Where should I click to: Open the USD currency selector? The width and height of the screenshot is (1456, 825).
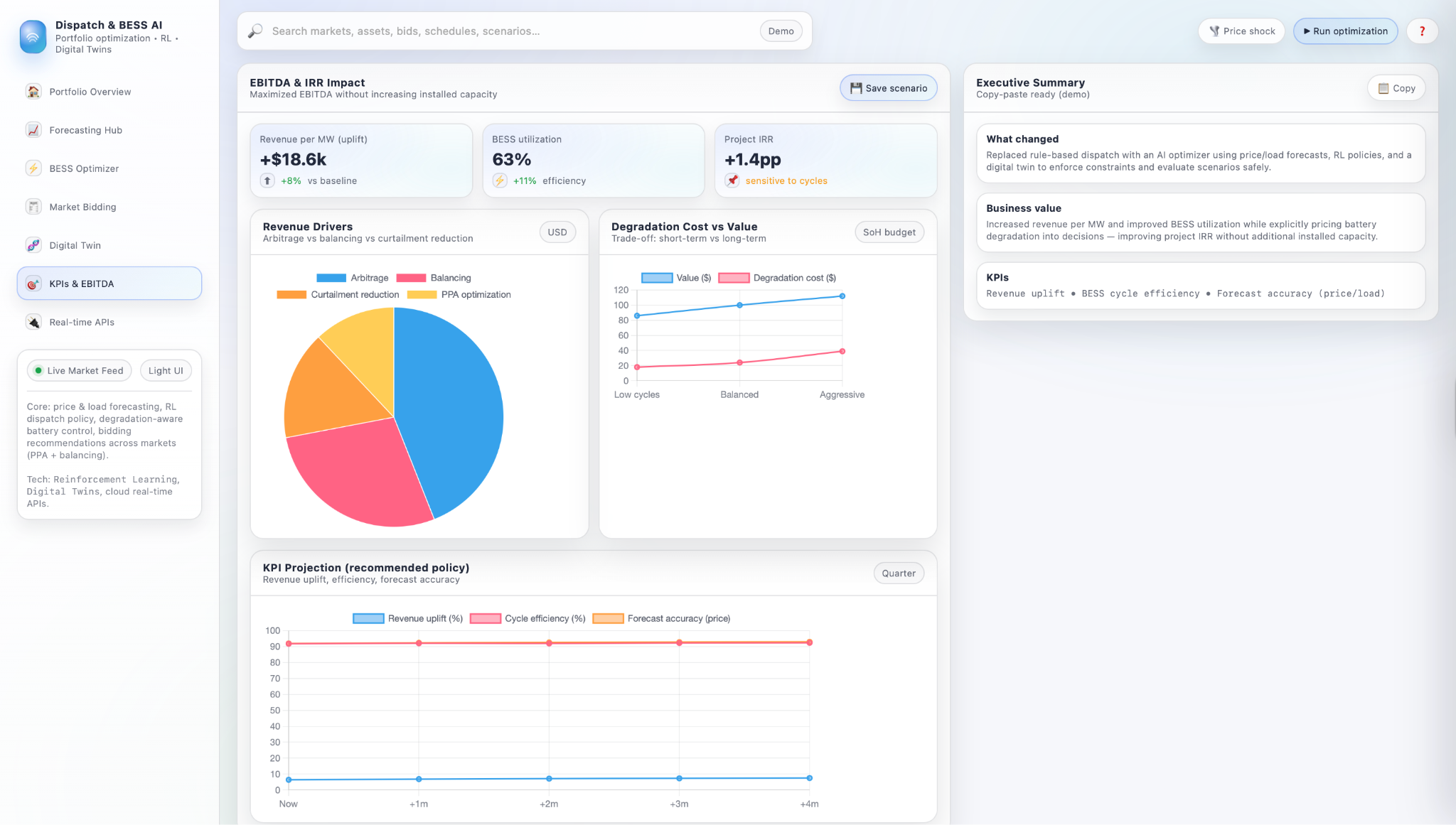557,232
